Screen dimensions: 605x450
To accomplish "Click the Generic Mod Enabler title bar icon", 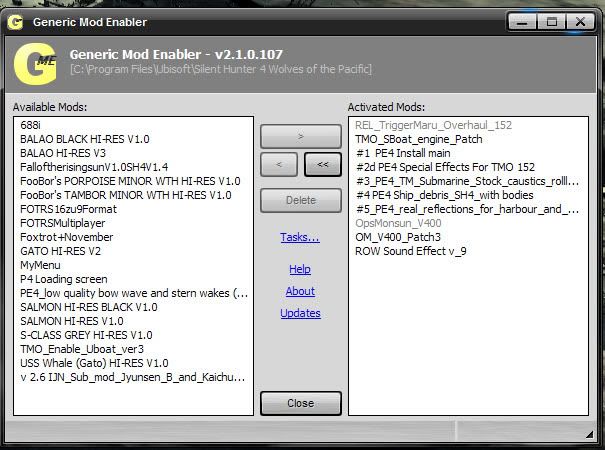I will 15,22.
